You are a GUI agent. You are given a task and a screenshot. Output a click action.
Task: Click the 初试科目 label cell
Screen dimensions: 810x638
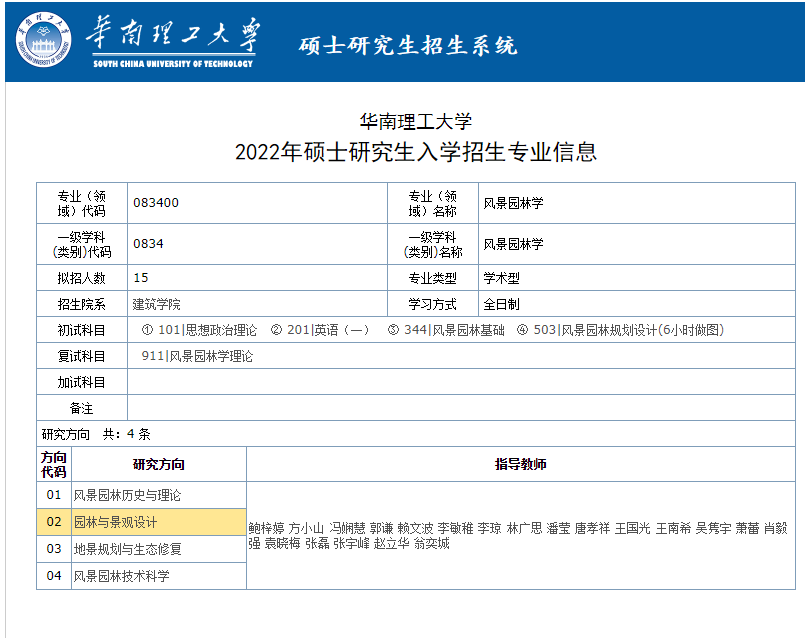82,330
